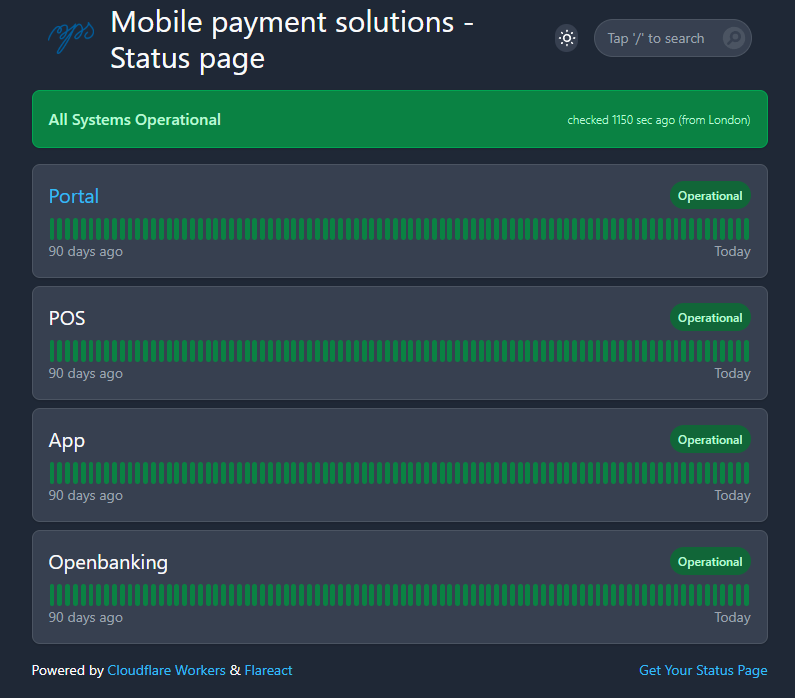Viewport: 795px width, 698px height.
Task: Follow the Get Your Status Page link
Action: coord(703,670)
